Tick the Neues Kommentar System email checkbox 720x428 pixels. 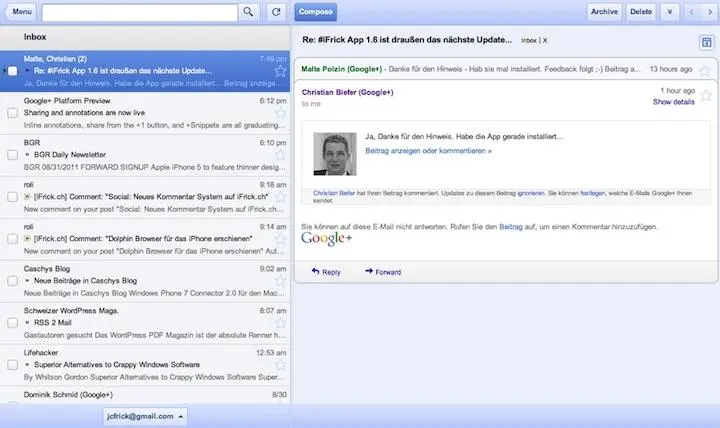[x=12, y=197]
